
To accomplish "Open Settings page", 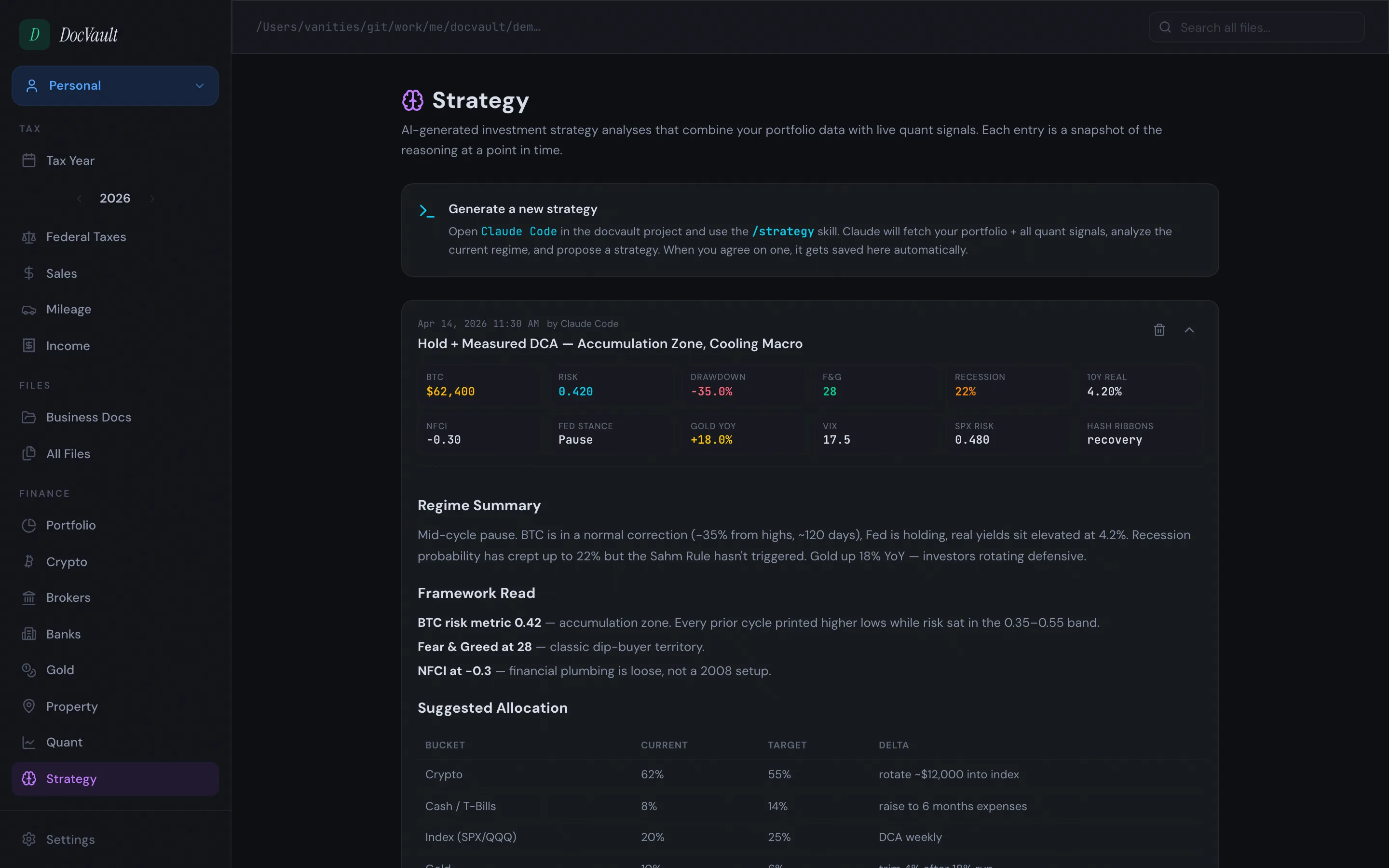I will pyautogui.click(x=115, y=839).
